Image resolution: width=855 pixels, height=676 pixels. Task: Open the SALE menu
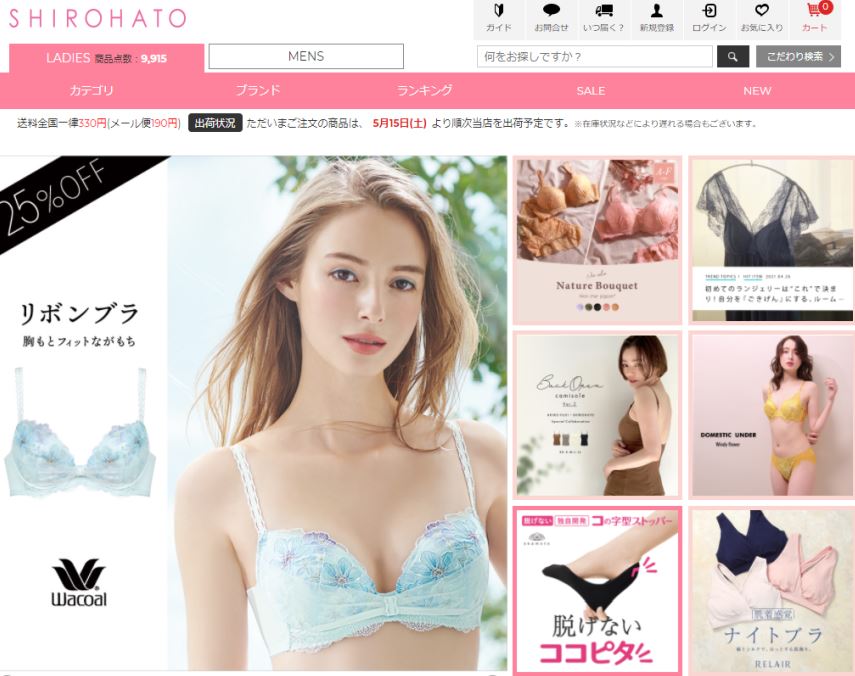tap(591, 91)
